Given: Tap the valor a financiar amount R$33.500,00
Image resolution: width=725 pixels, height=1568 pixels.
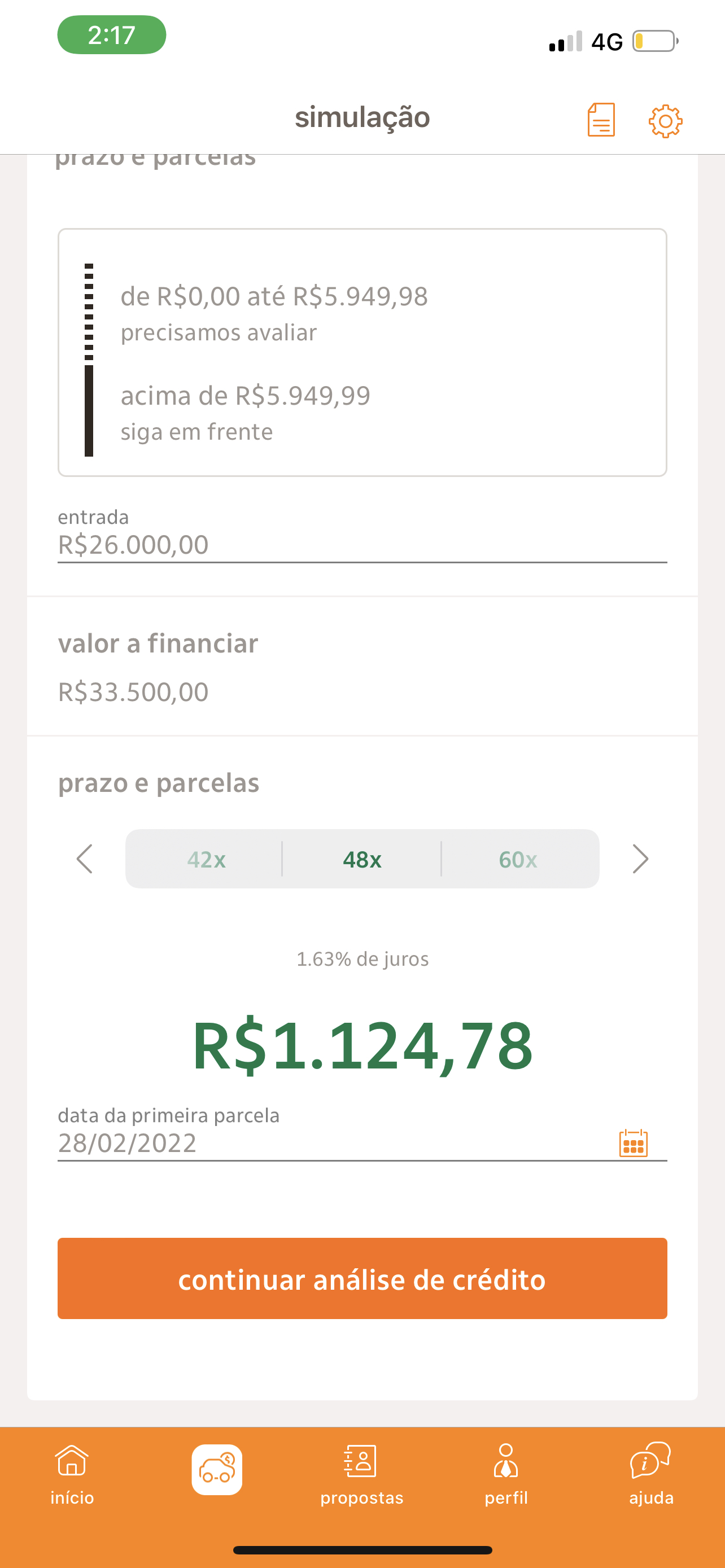Looking at the screenshot, I should pos(133,692).
